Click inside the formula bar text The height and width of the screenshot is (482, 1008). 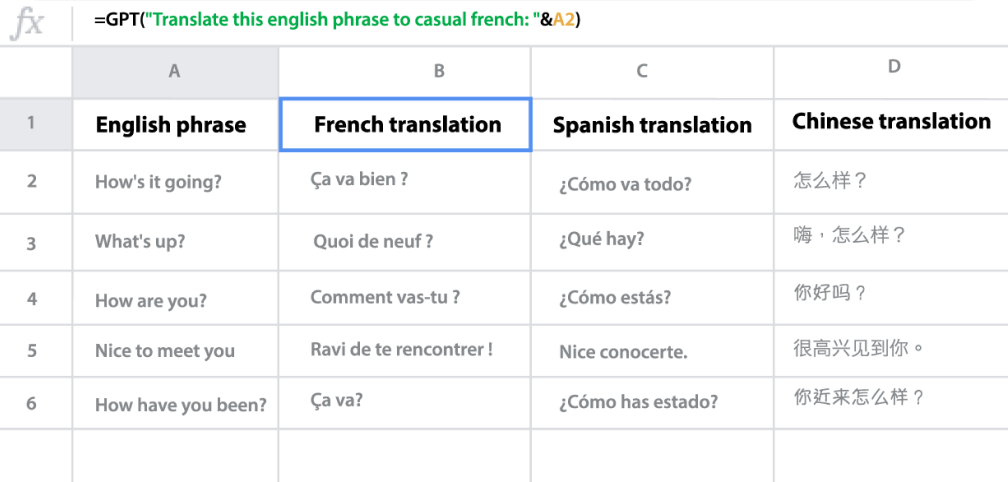click(338, 21)
